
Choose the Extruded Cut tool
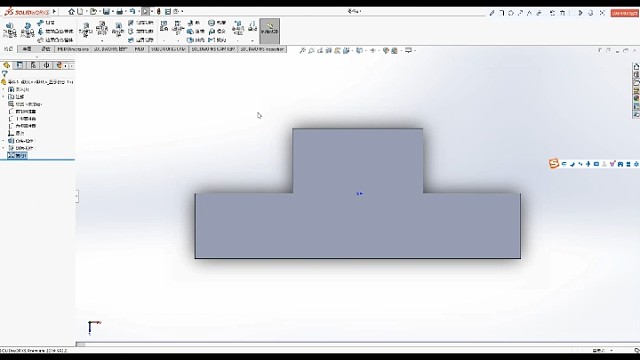[x=86, y=29]
